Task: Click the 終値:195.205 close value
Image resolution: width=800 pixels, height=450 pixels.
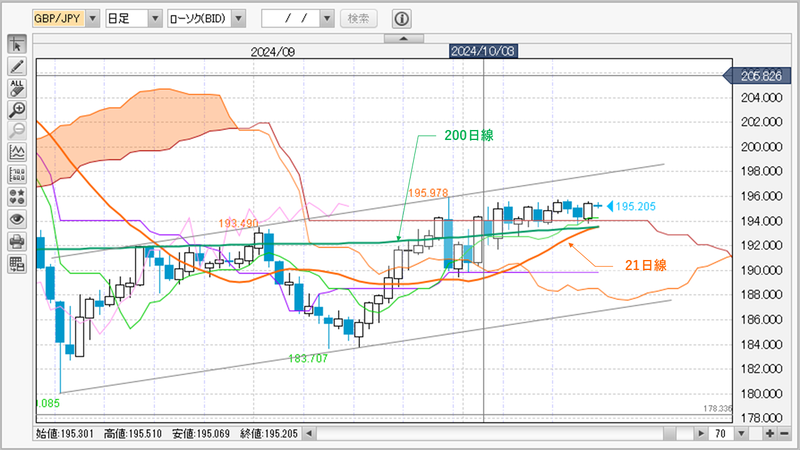Action: click(269, 434)
